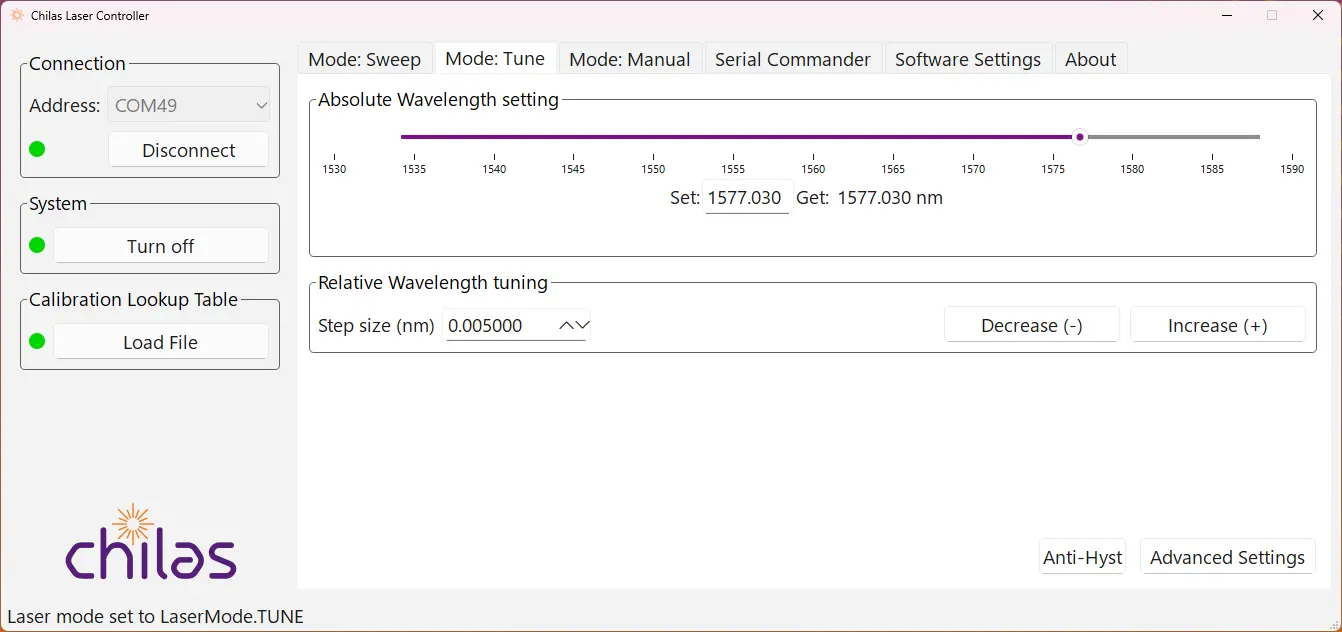
Task: Click the Decrease (-) wavelength button
Action: tap(1032, 325)
